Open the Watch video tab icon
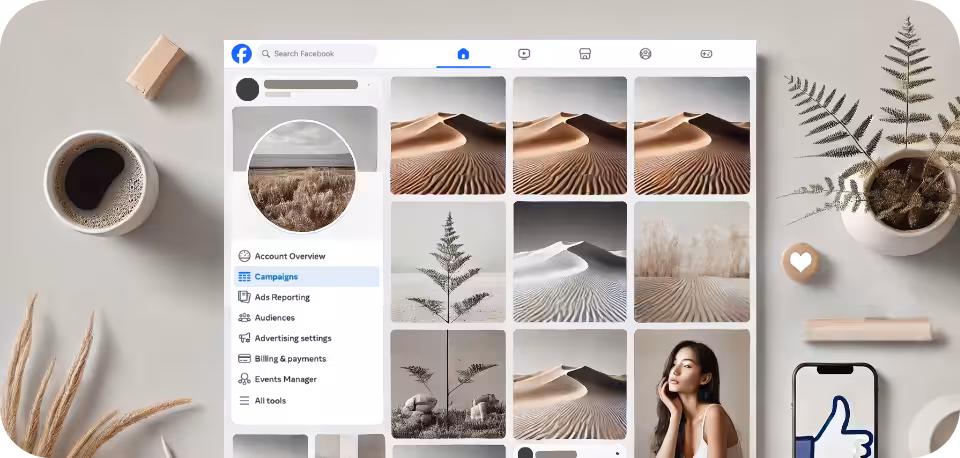 (524, 54)
